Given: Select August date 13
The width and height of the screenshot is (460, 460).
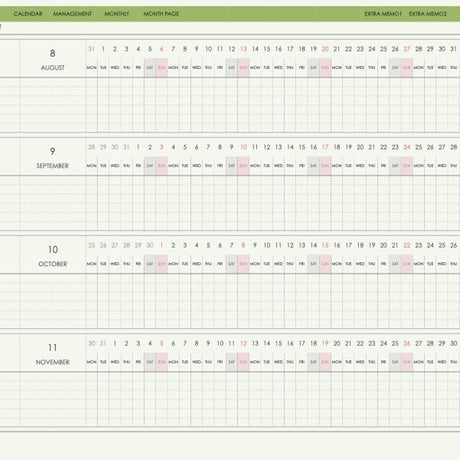Looking at the screenshot, I should pos(244,49).
